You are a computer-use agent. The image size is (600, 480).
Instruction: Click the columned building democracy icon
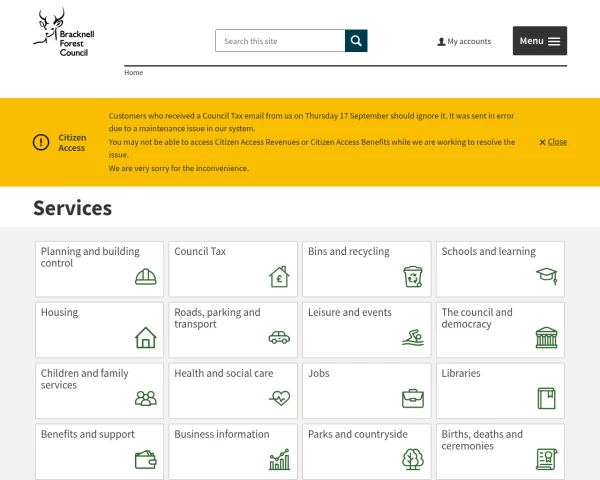[546, 337]
